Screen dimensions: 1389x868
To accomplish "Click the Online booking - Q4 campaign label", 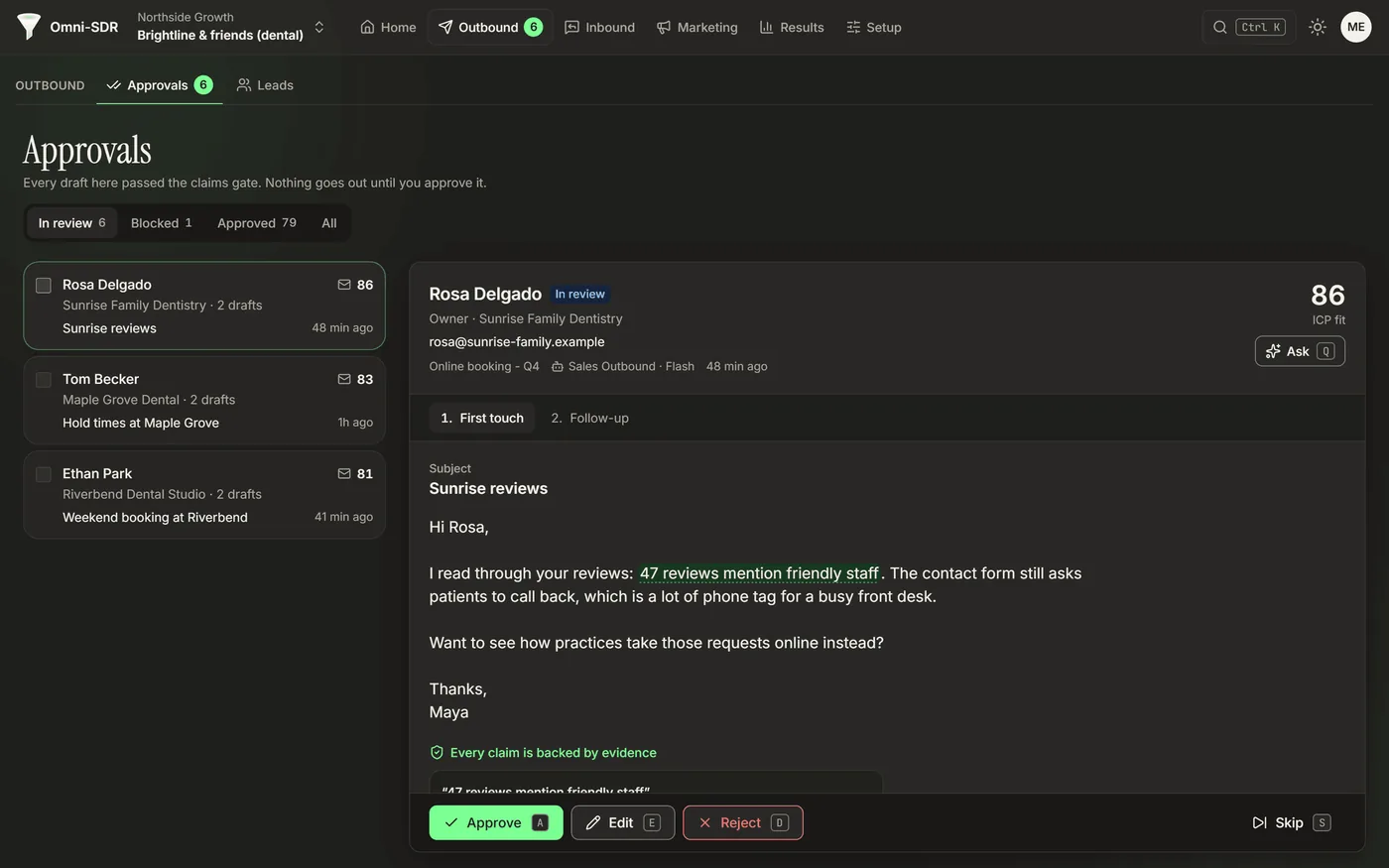I will (484, 366).
